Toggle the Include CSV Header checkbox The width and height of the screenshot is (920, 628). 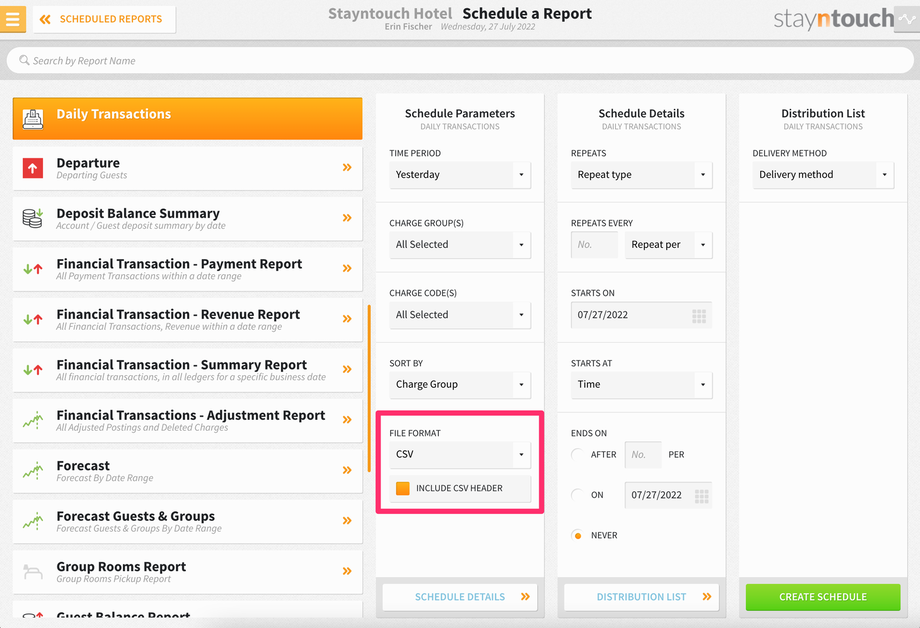[x=402, y=488]
